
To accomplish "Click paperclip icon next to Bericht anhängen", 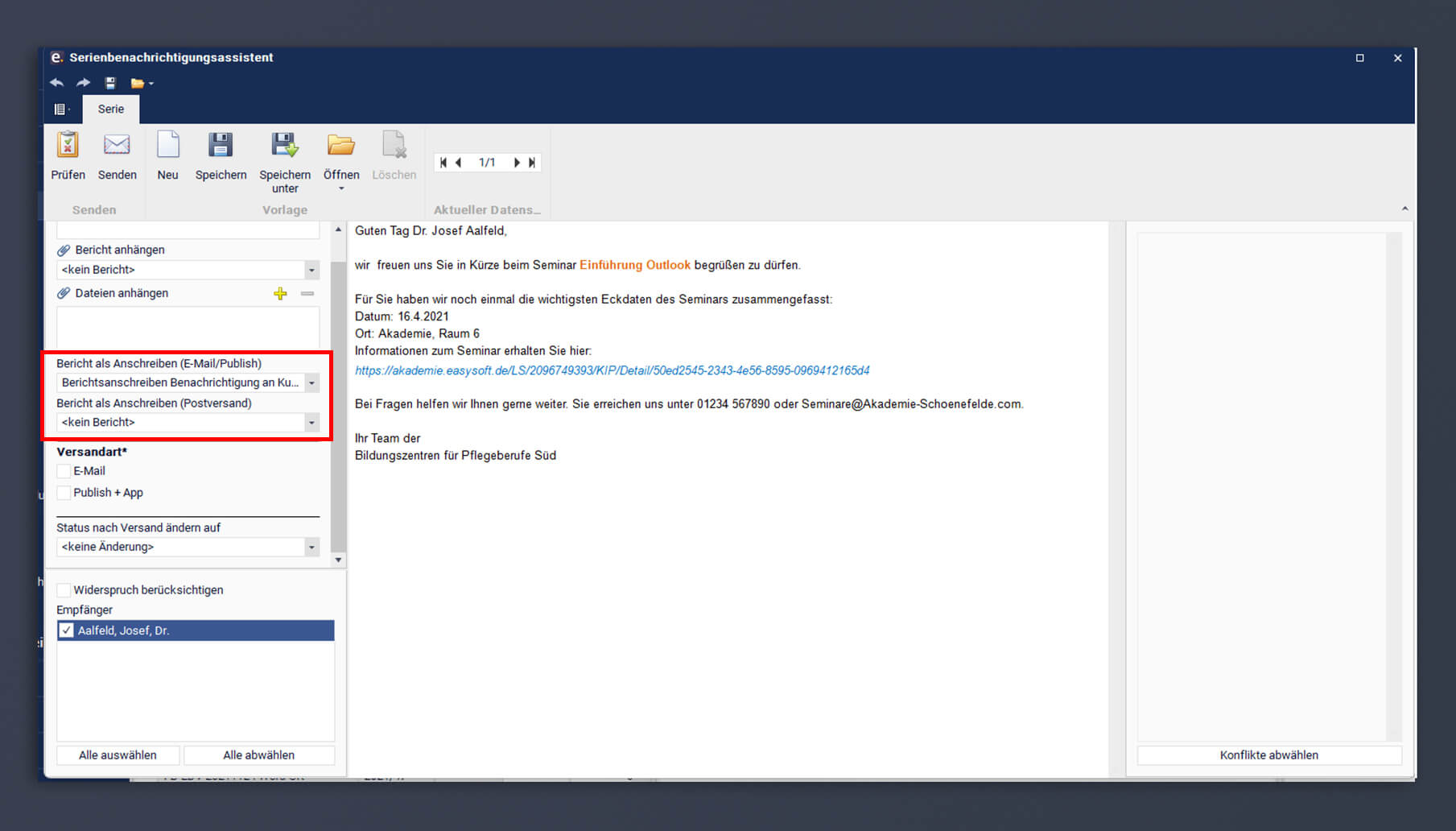I will click(x=64, y=250).
